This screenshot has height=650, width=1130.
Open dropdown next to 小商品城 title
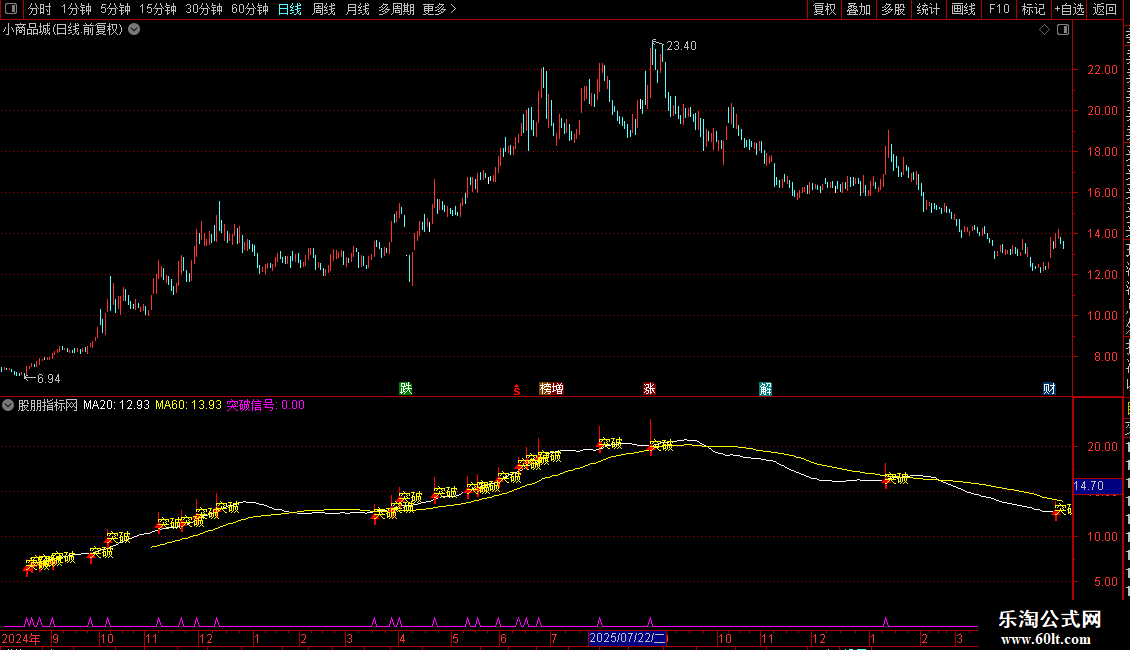[x=134, y=30]
